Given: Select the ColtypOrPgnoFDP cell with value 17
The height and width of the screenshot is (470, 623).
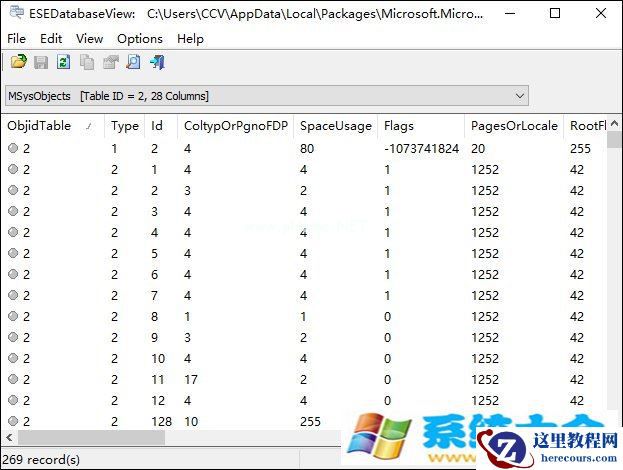Looking at the screenshot, I should [x=191, y=380].
